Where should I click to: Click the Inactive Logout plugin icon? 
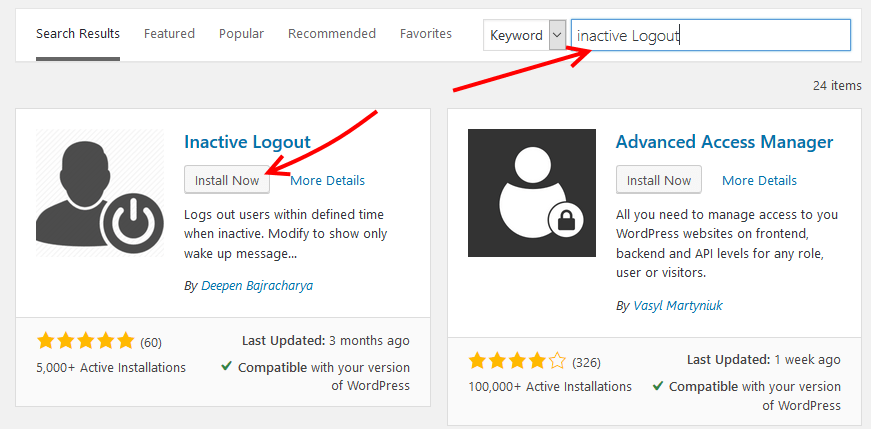[x=100, y=193]
